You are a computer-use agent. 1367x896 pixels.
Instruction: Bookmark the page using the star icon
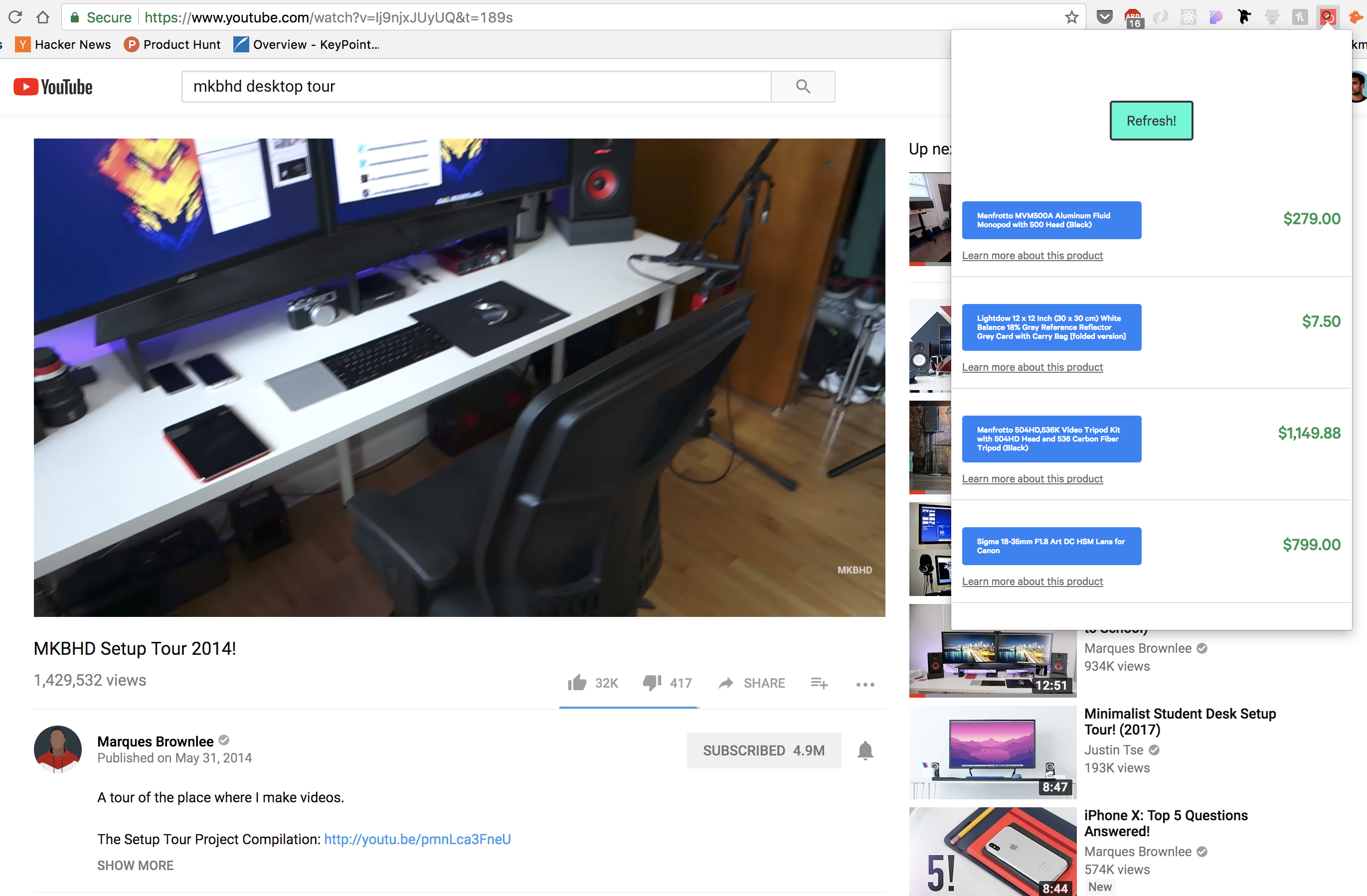[x=1071, y=16]
